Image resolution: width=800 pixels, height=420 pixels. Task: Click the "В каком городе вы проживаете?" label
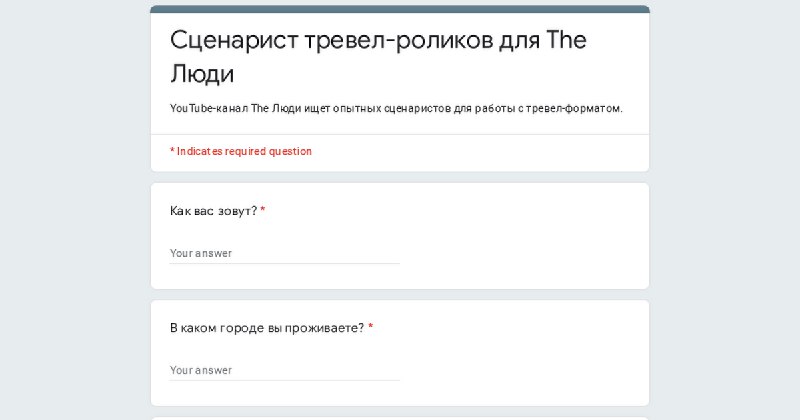[267, 328]
